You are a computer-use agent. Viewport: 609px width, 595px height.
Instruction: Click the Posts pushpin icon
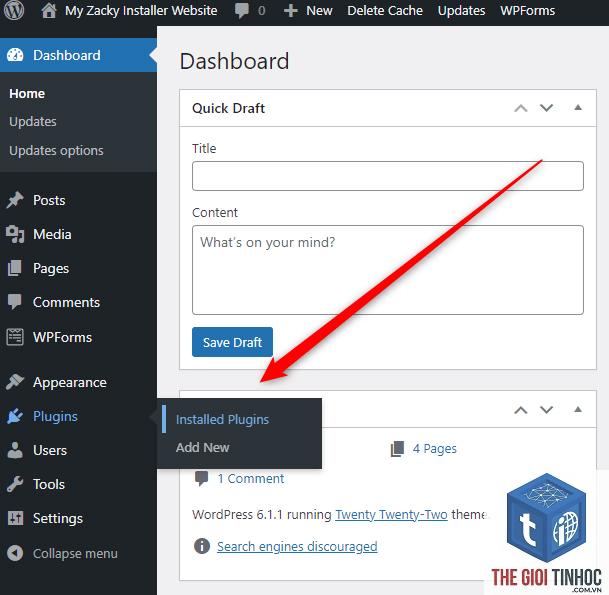point(15,200)
